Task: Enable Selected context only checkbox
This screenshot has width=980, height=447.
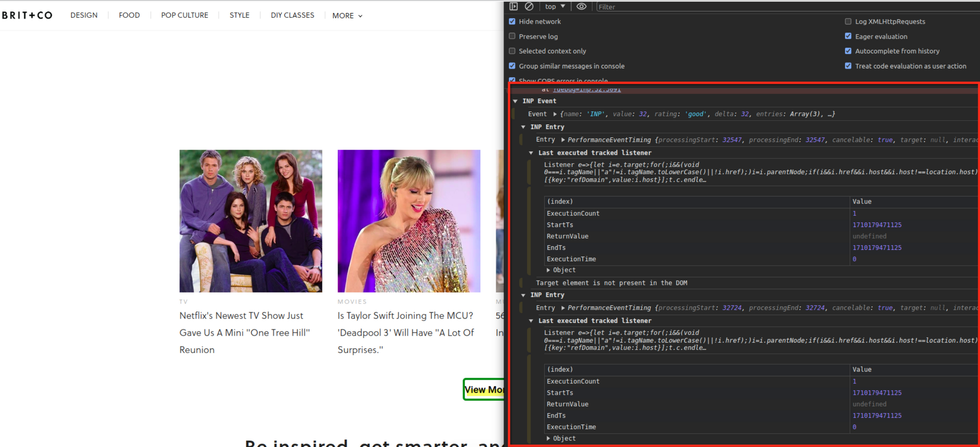Action: click(513, 51)
